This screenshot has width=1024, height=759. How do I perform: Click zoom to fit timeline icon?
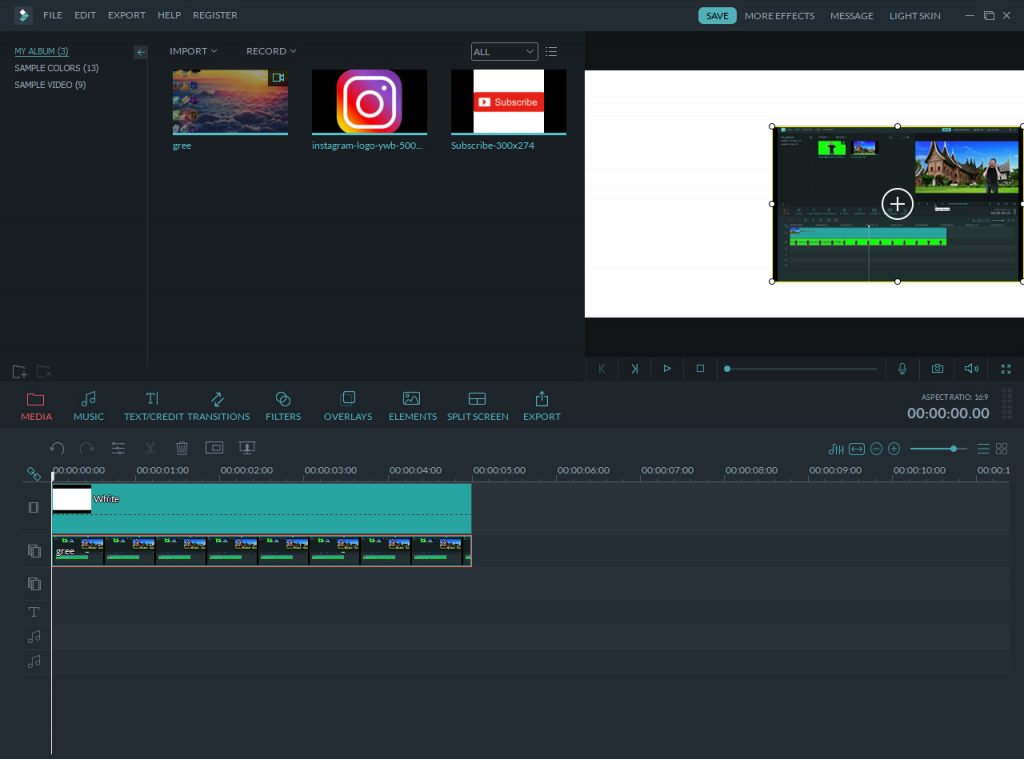(x=857, y=449)
